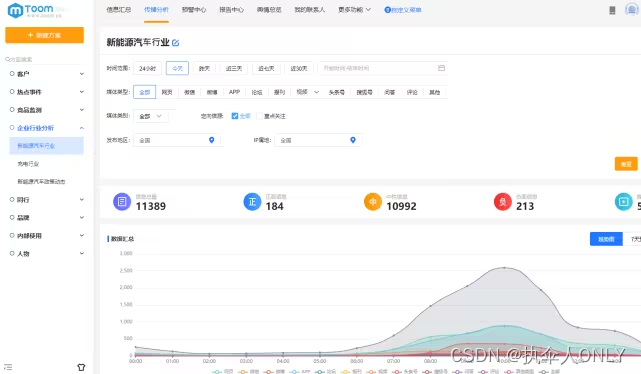Click the edit icon beside 新能源汽车行业 title

pos(175,43)
